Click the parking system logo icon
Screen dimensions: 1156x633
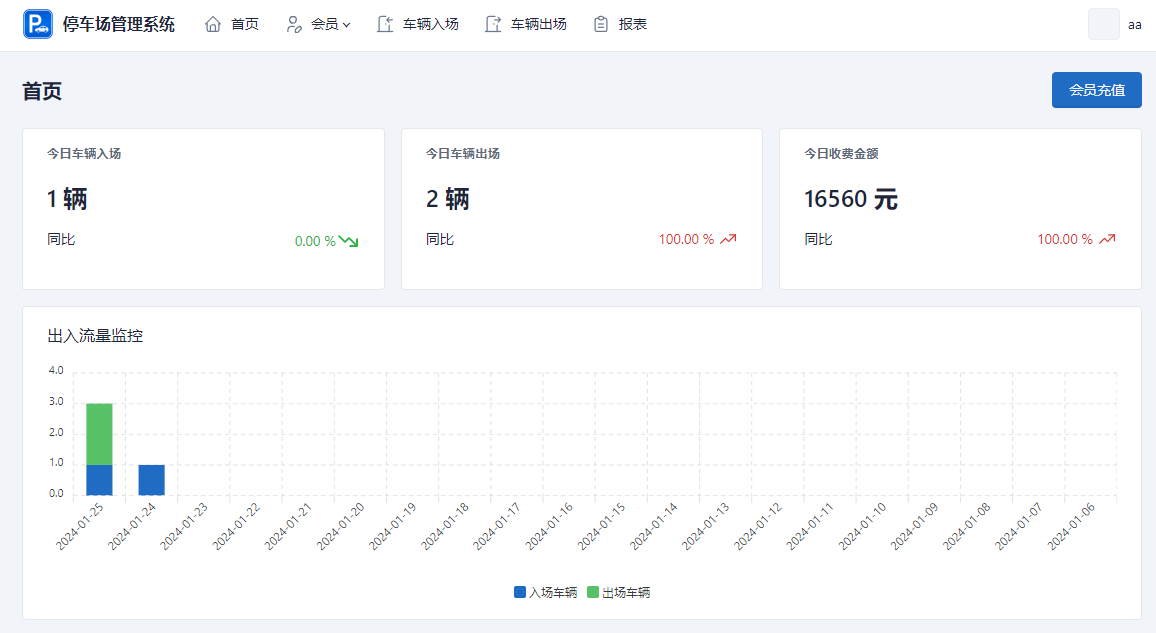[x=38, y=24]
